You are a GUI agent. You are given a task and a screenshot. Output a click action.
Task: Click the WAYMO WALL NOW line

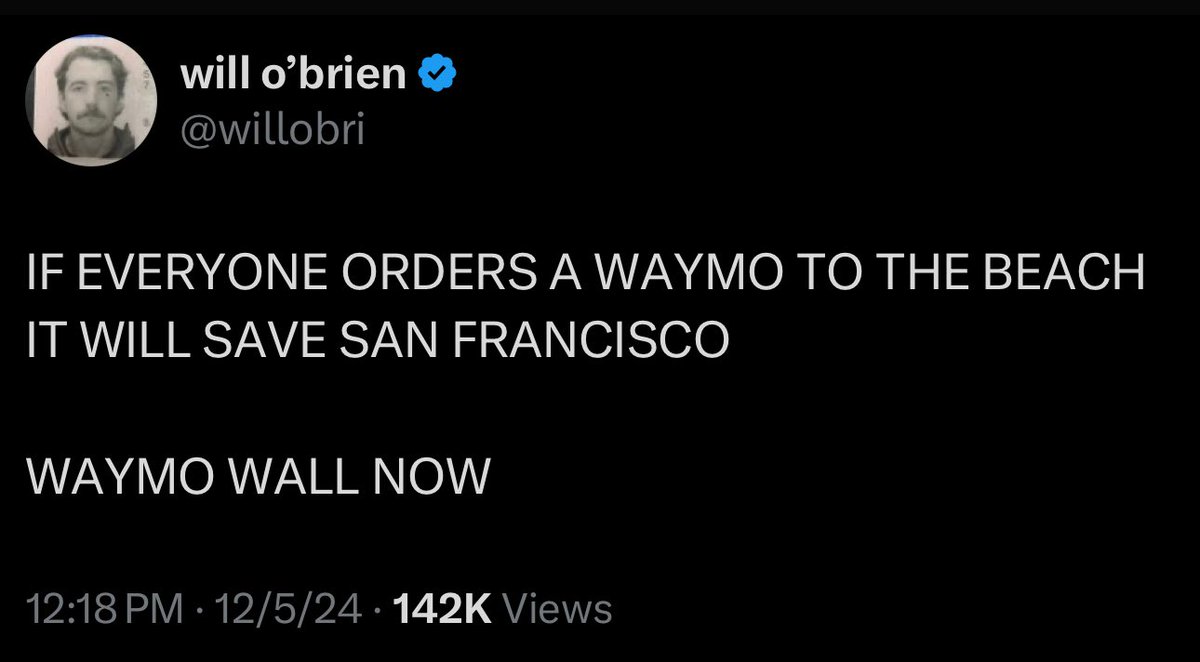(x=258, y=478)
